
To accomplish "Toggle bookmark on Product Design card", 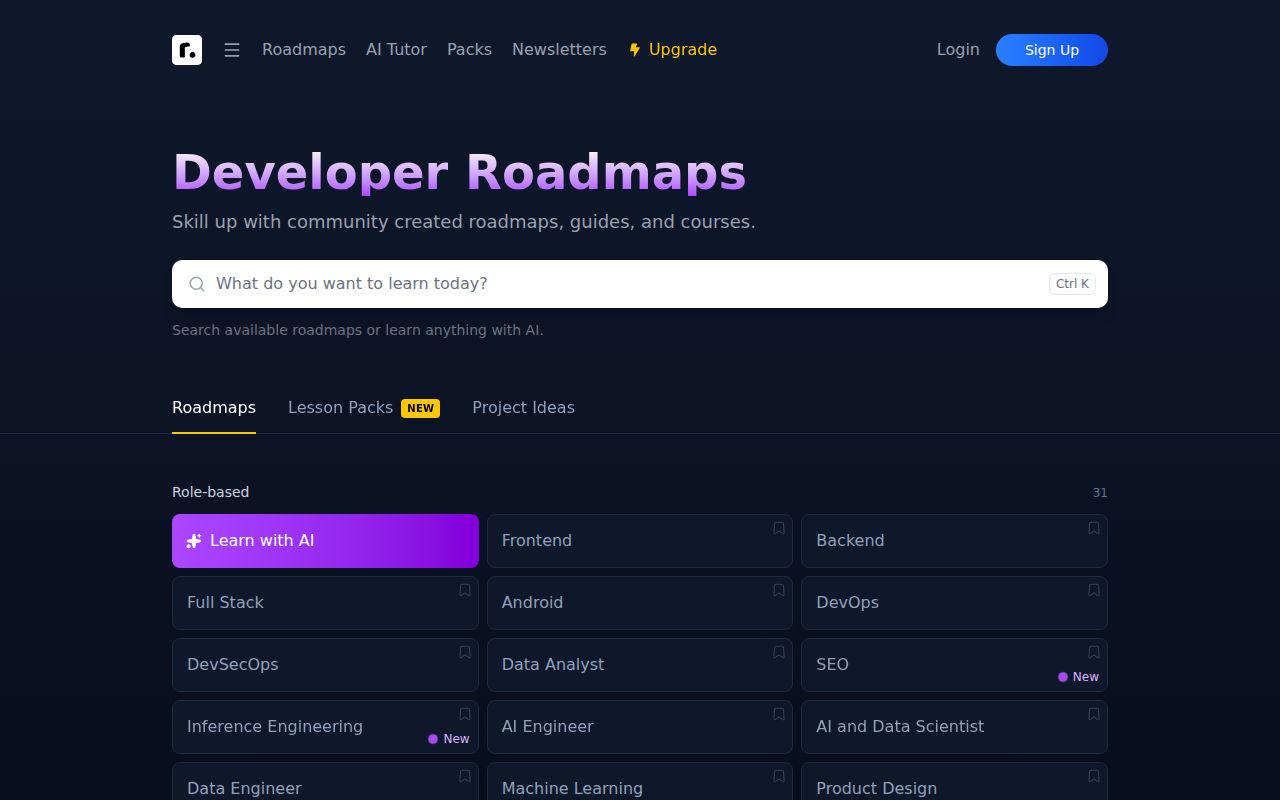I will [x=1094, y=776].
